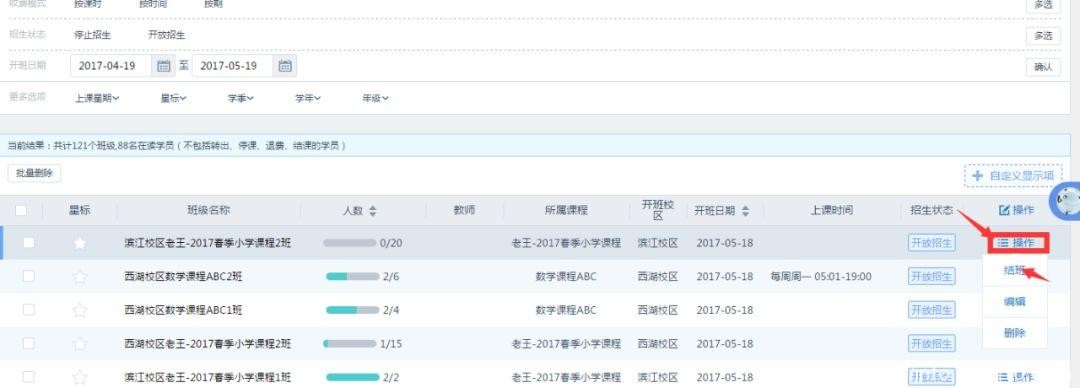Check the box for 西湖校区数学课程ABC2班
This screenshot has height=388, width=1080.
click(28, 276)
